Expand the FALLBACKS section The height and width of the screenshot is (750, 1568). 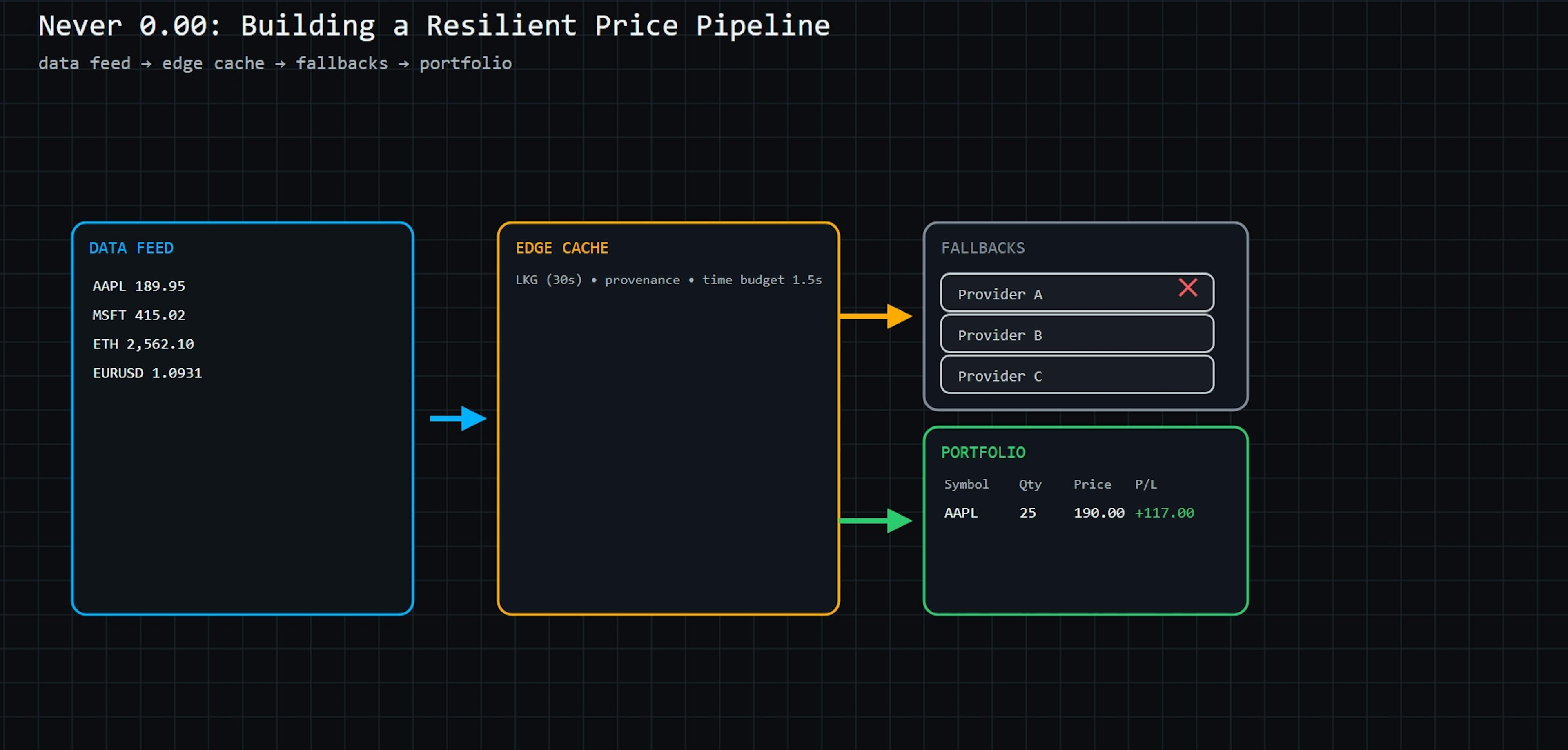[x=983, y=248]
